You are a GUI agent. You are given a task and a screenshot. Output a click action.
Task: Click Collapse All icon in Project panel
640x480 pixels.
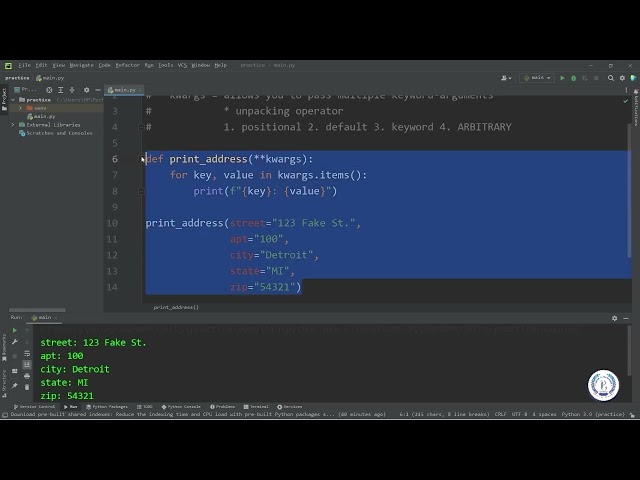pos(72,90)
